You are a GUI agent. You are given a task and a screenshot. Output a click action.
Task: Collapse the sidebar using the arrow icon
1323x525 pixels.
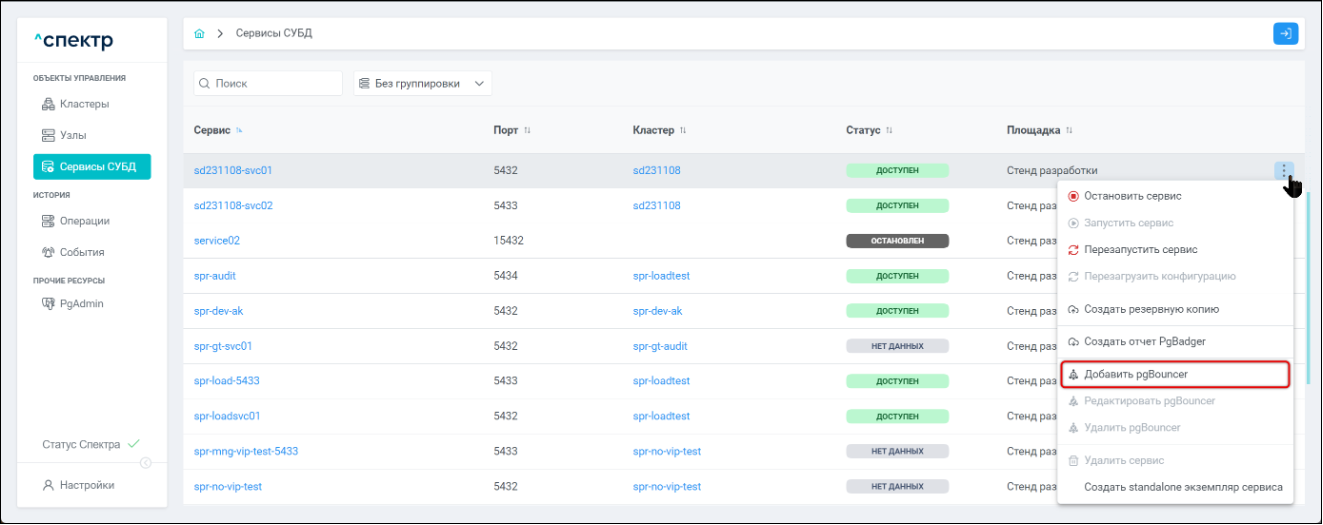coord(146,462)
